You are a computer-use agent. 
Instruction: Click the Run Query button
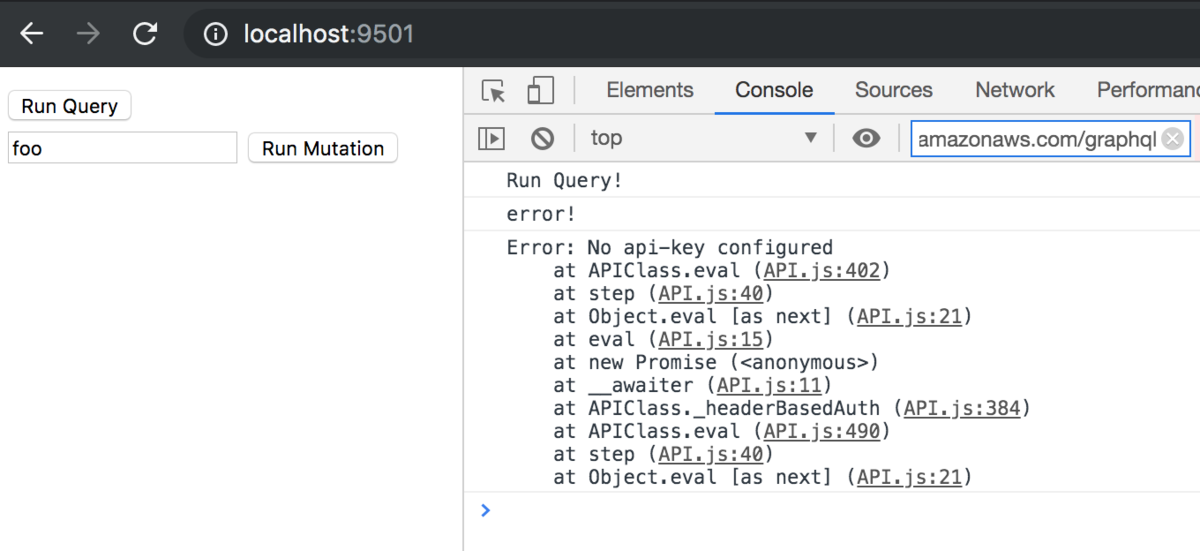[70, 106]
